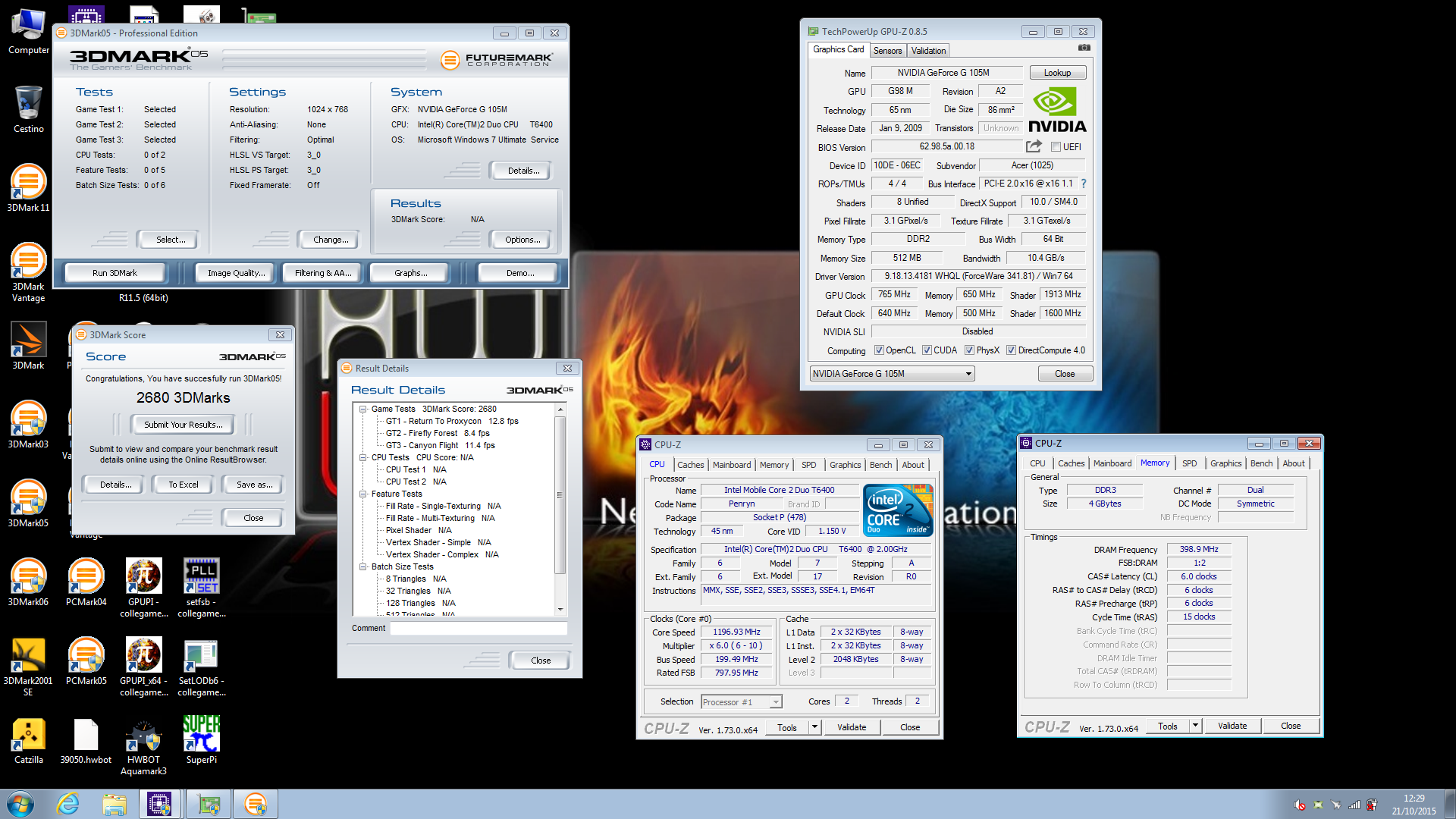This screenshot has width=1456, height=819.
Task: Toggle the OpenCL checkbox in GPU-Z
Action: click(x=879, y=350)
